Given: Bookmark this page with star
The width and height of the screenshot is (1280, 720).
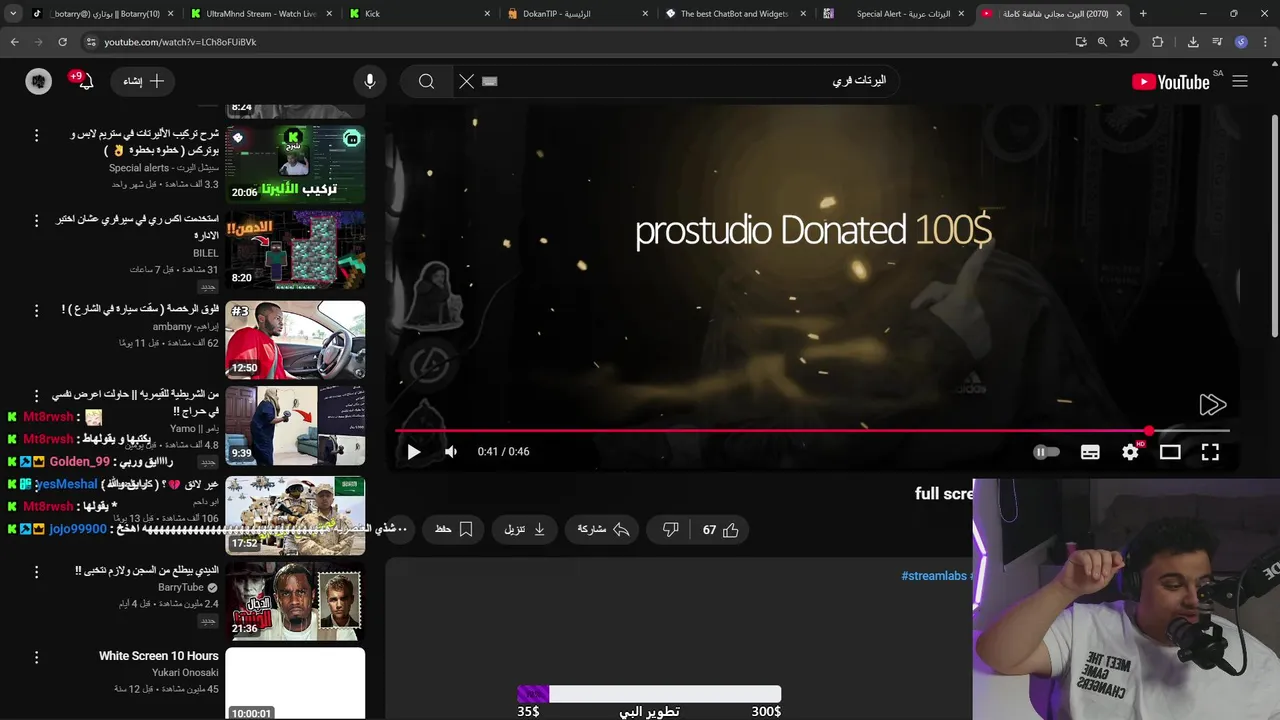Looking at the screenshot, I should tap(1124, 42).
